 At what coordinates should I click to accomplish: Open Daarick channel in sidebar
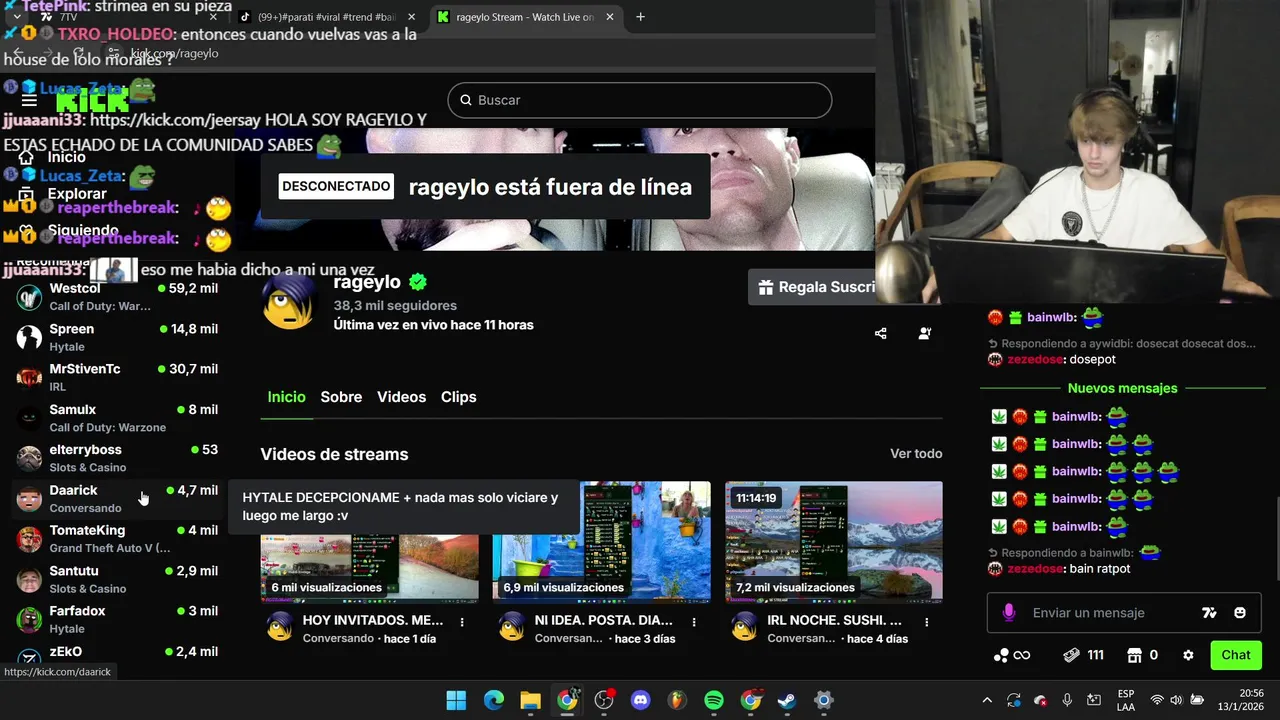point(118,498)
